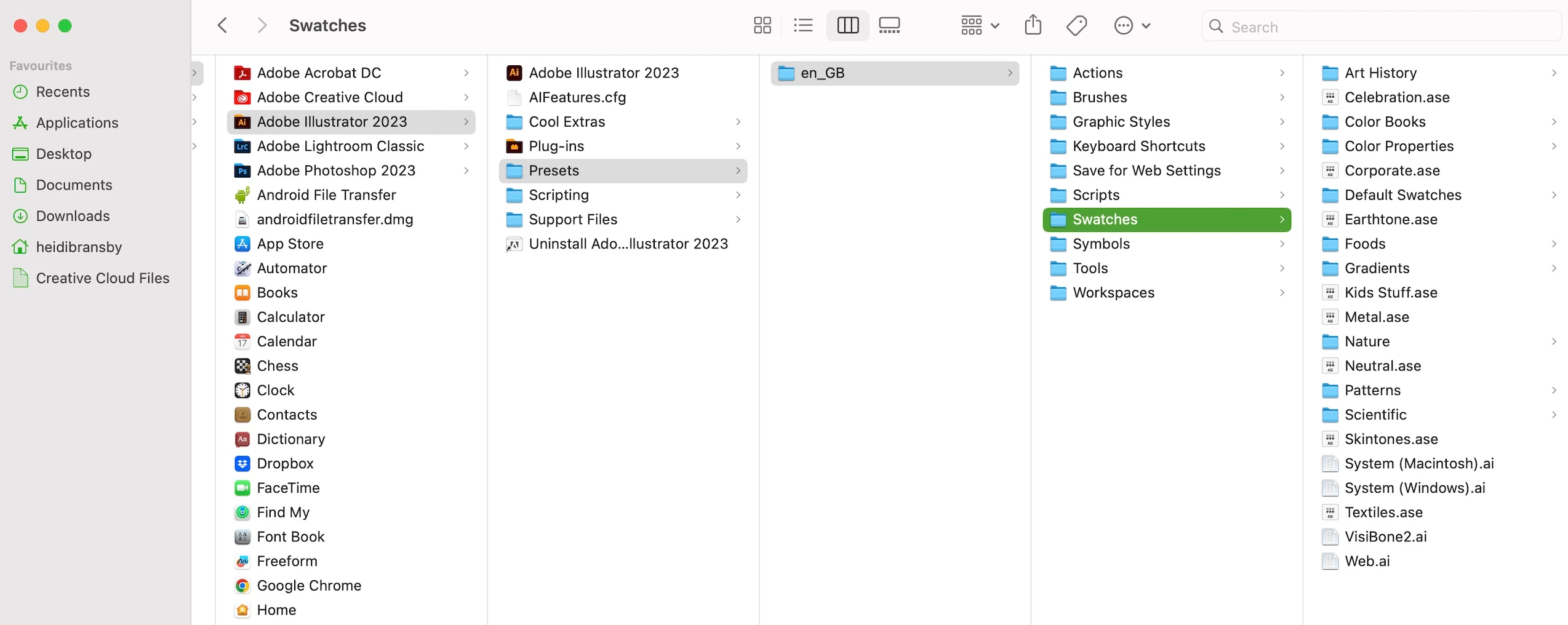Open Documents in the sidebar
This screenshot has height=625, width=1568.
(x=74, y=185)
